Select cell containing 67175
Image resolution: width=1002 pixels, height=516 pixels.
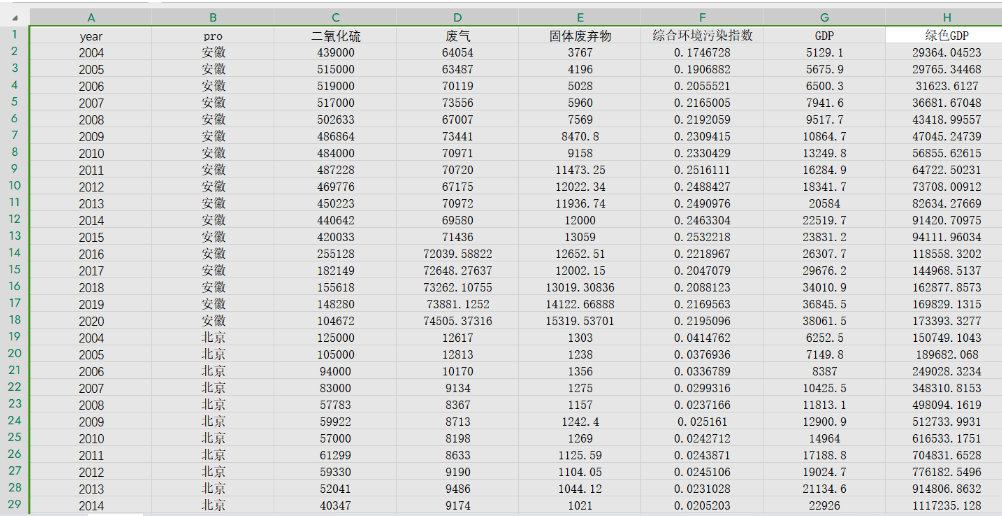[458, 186]
